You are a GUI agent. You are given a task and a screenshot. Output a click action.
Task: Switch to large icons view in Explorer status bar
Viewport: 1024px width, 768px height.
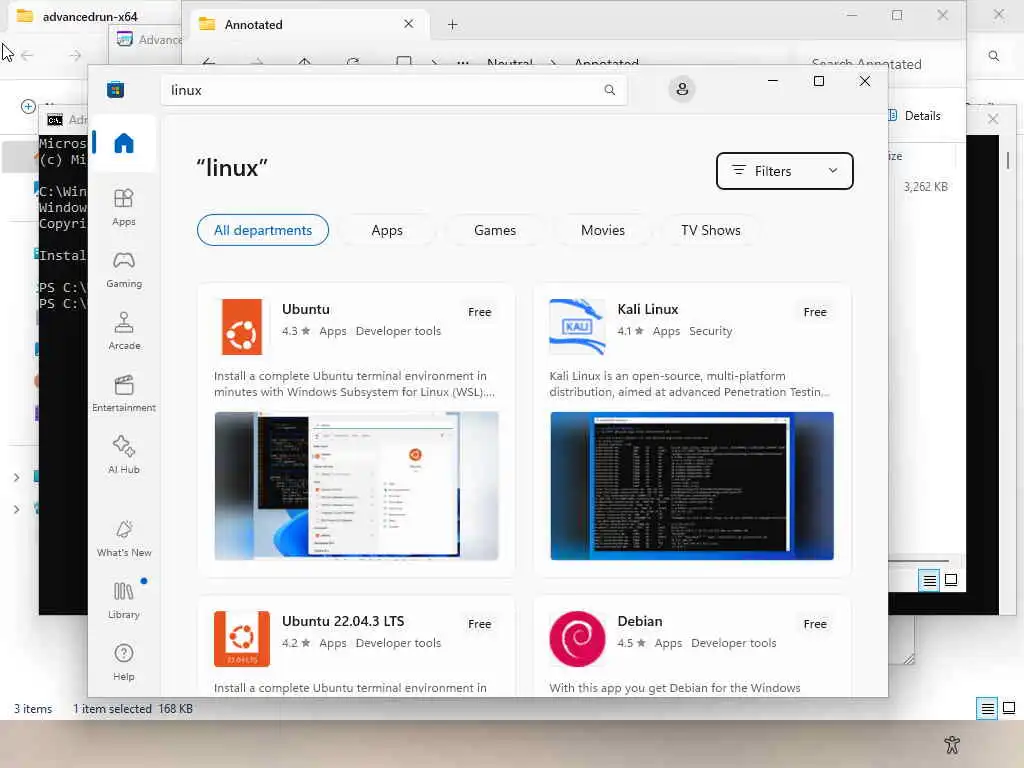[1009, 708]
